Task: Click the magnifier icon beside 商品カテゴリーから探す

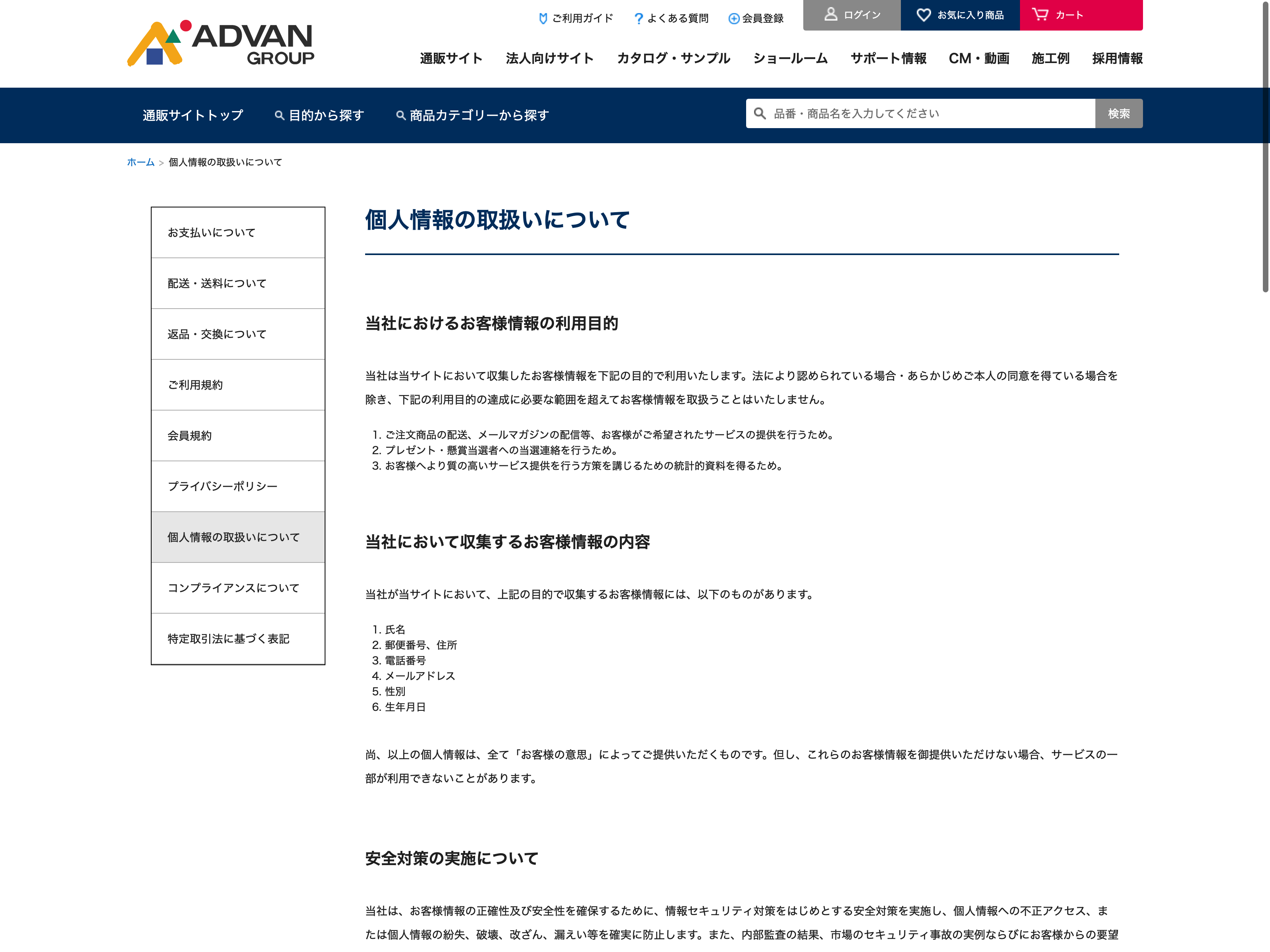Action: click(401, 115)
